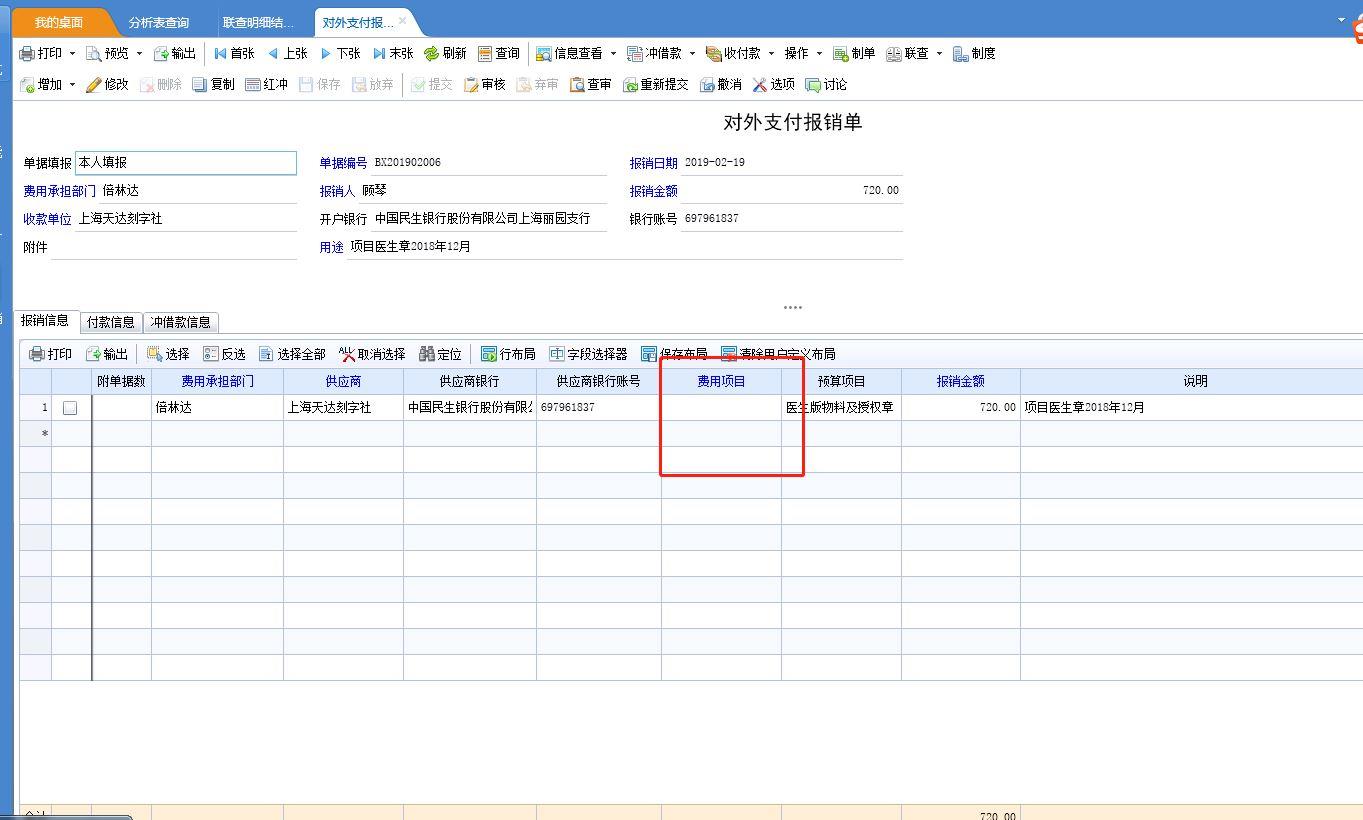The height and width of the screenshot is (820, 1363).
Task: Click 选择 in the grid toolbar
Action: (x=168, y=354)
